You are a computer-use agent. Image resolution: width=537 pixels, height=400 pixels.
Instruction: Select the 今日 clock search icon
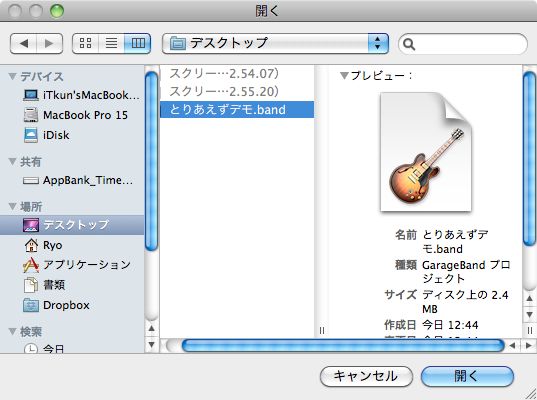[x=31, y=348]
